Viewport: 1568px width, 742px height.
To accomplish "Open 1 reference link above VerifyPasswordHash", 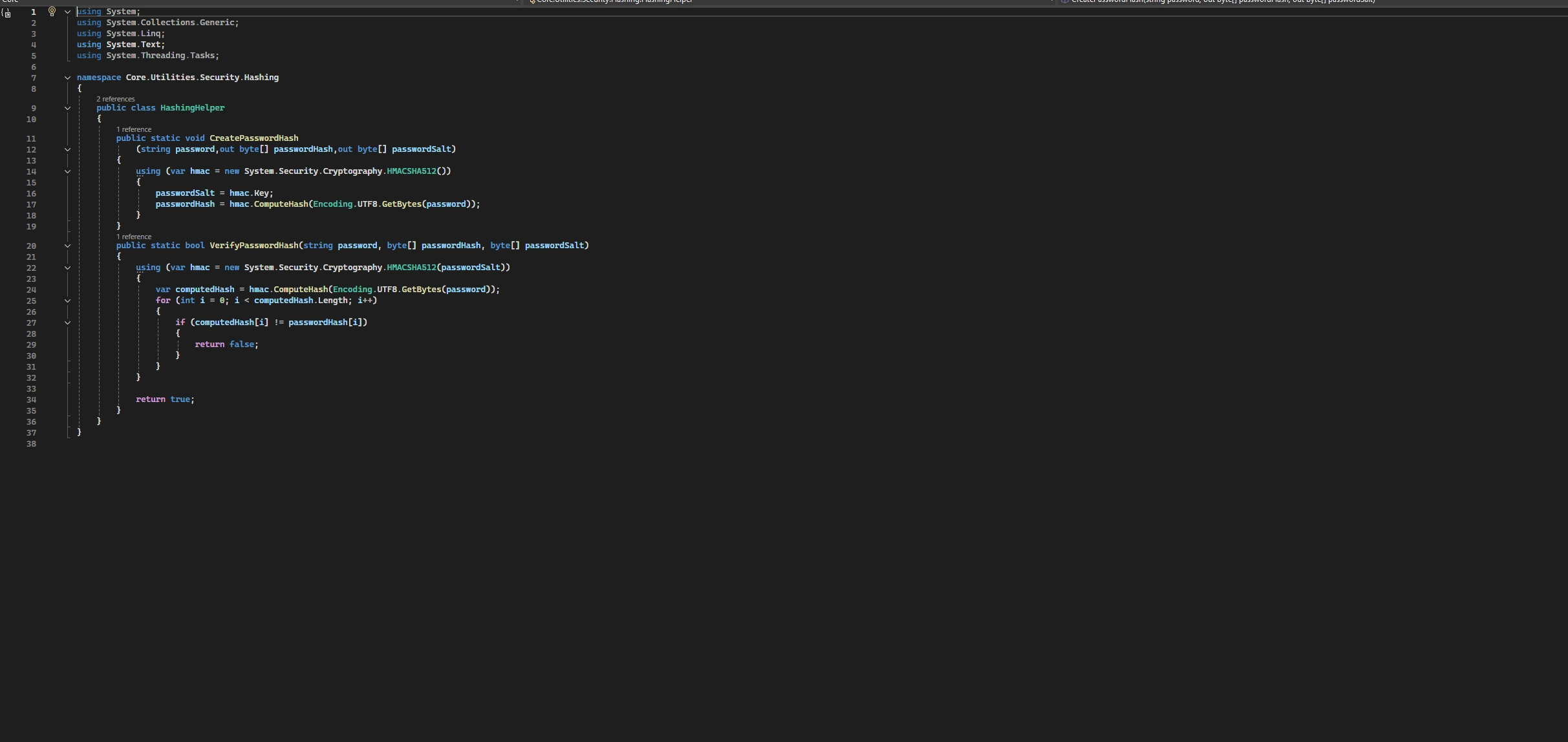I will (134, 237).
